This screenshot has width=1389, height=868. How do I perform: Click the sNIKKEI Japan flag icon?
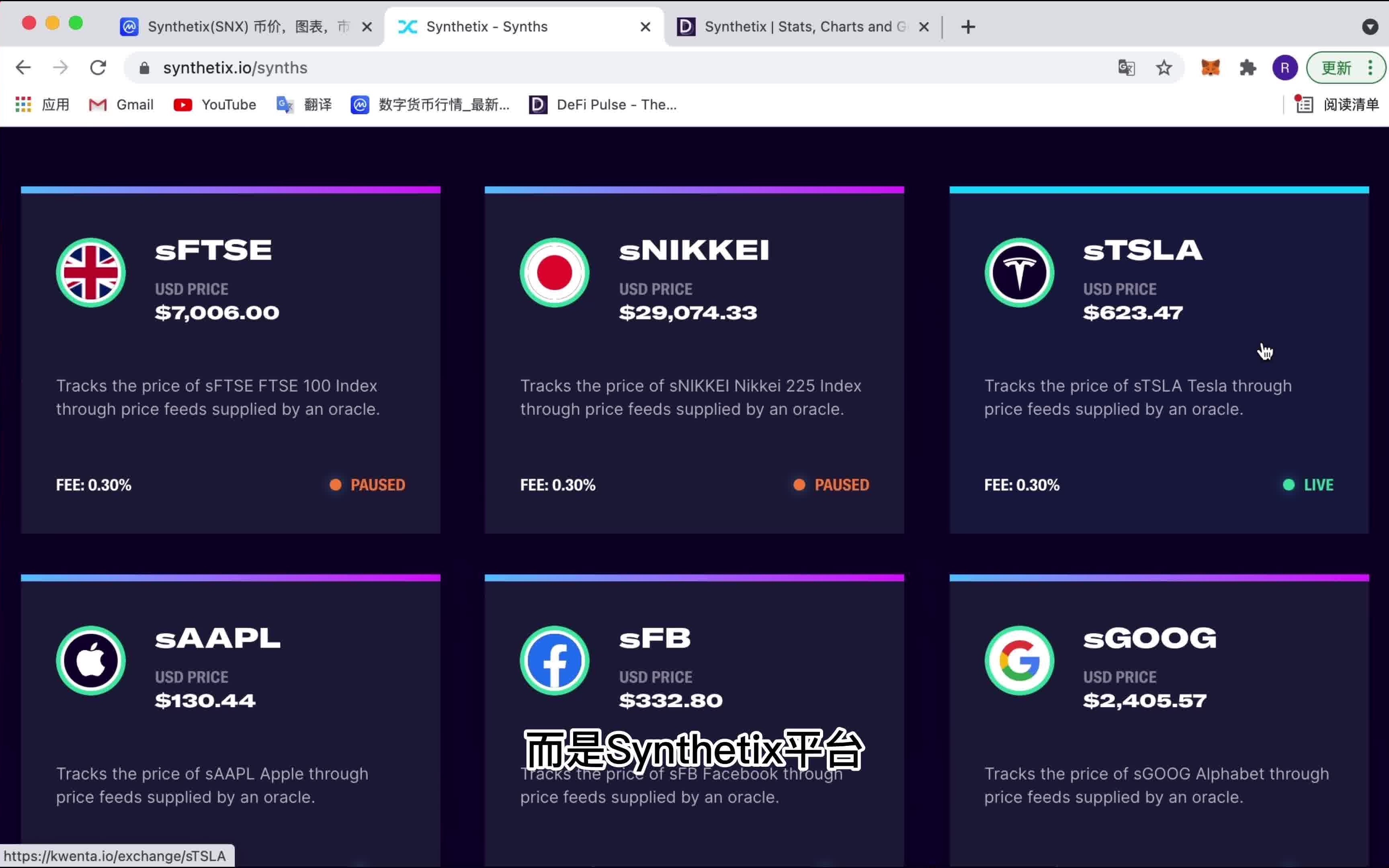coord(555,273)
